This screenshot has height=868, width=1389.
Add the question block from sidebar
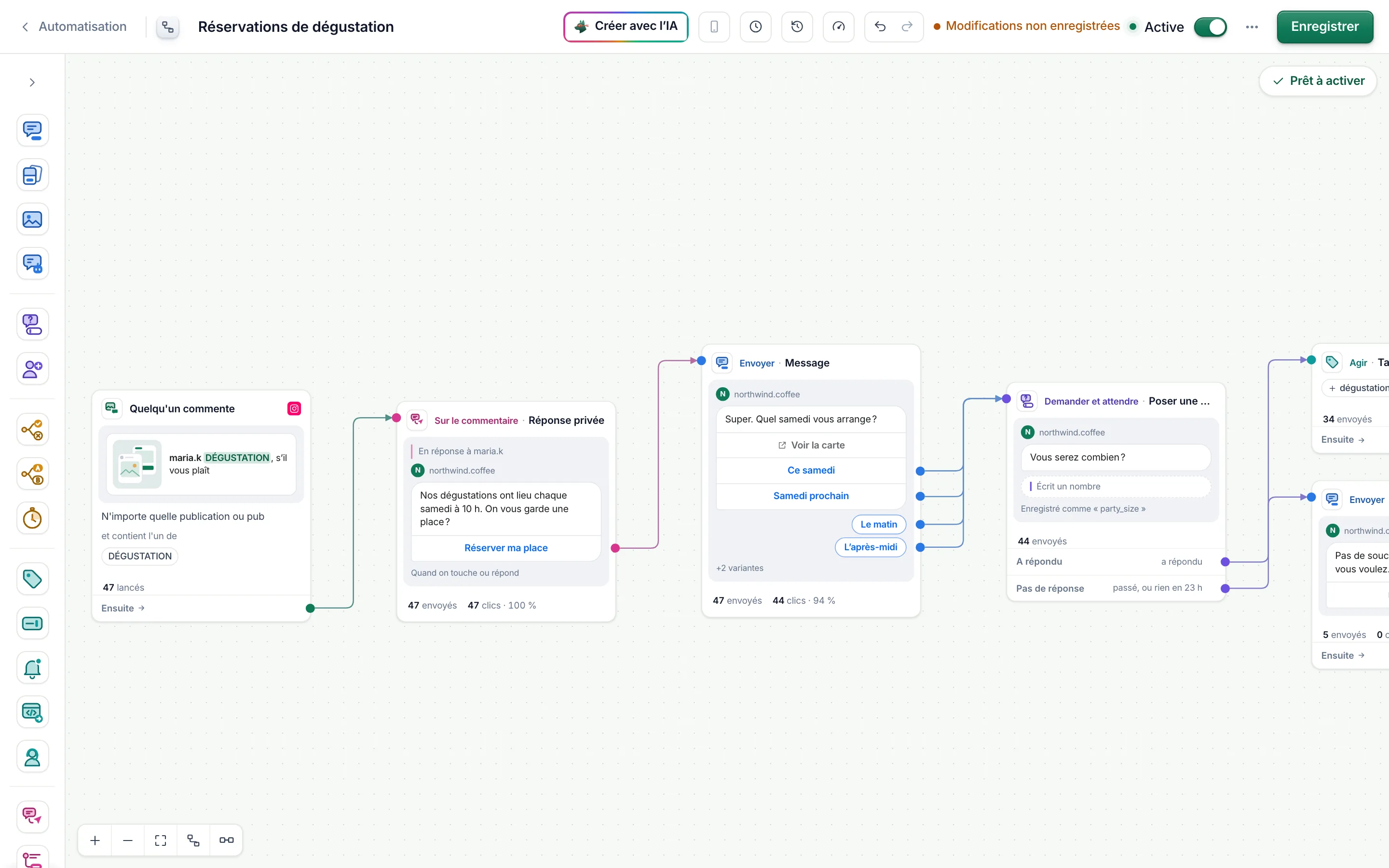click(32, 325)
